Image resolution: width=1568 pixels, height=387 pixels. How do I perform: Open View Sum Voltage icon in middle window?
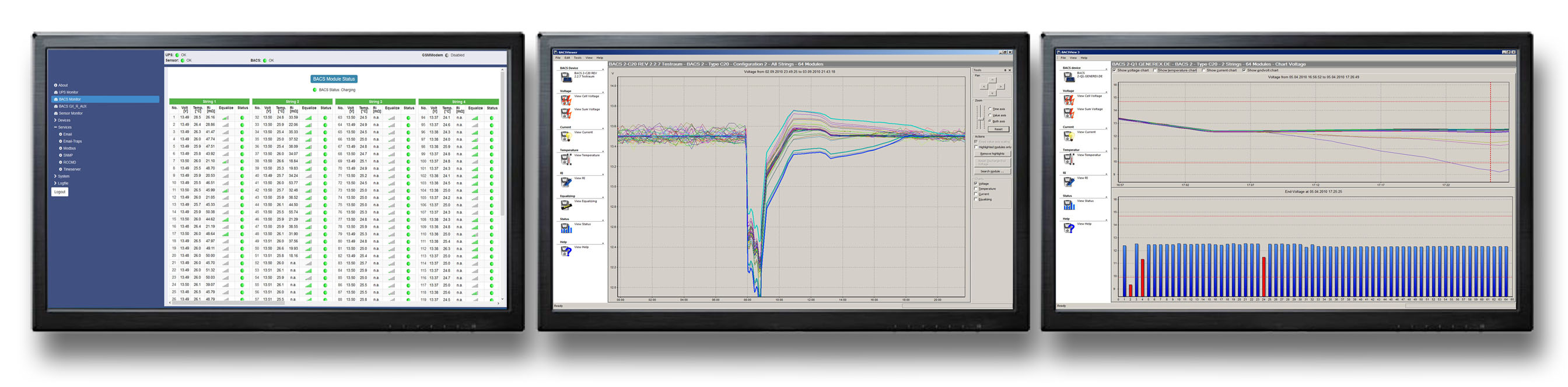click(565, 113)
